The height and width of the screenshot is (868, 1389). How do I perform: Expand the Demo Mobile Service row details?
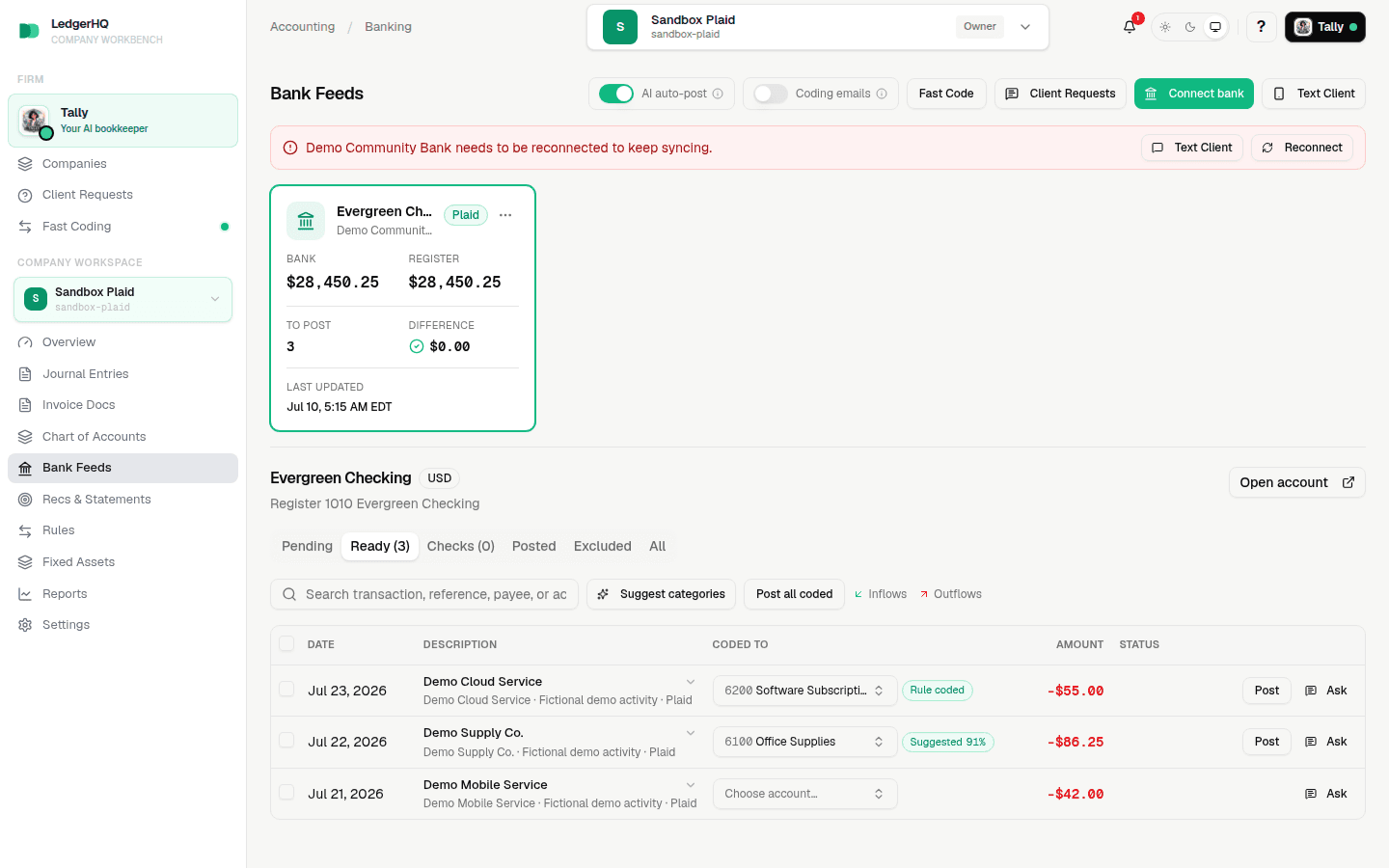[691, 785]
